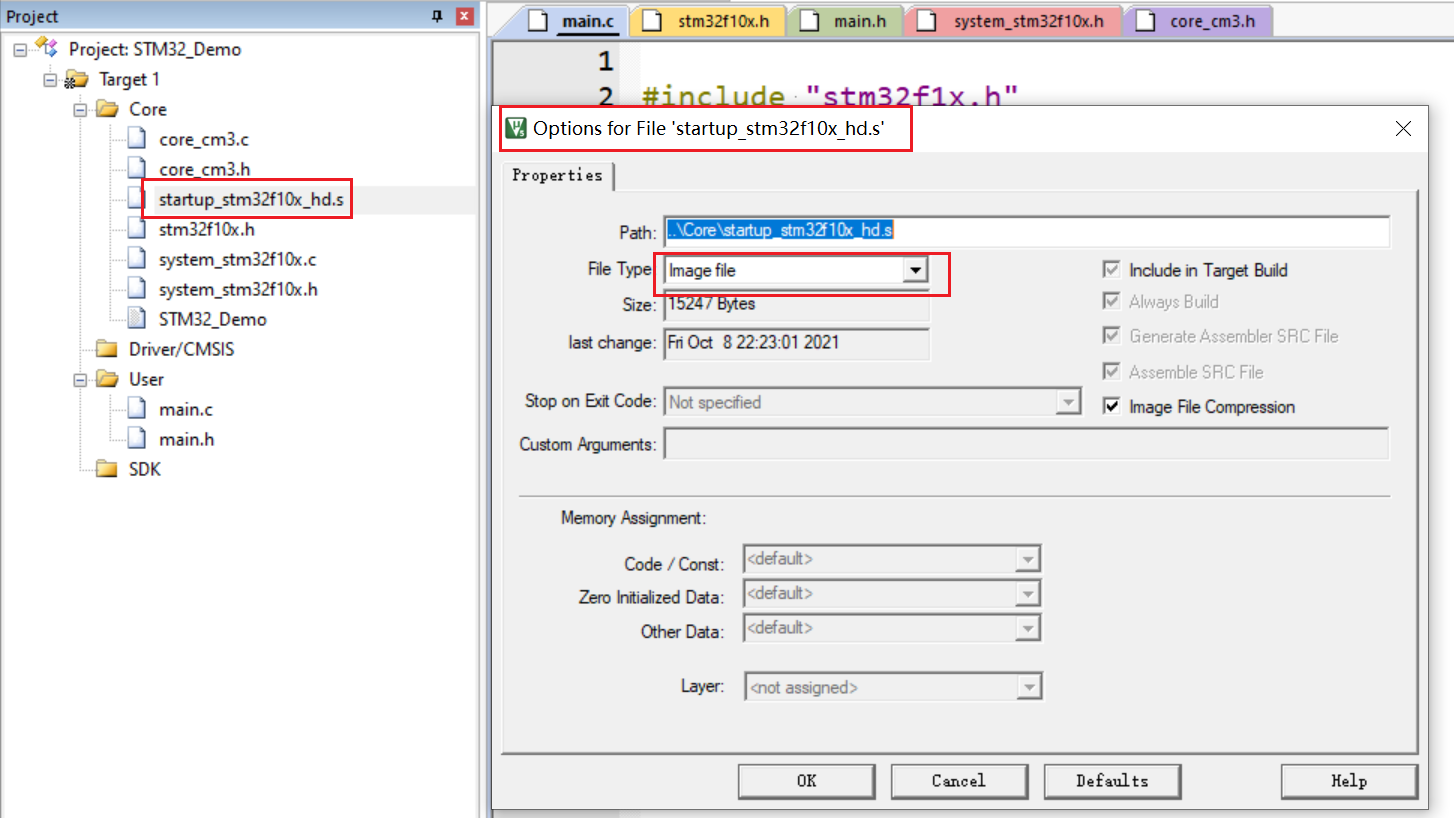Click file icon on main.c editor tab
1454x818 pixels.
click(539, 21)
